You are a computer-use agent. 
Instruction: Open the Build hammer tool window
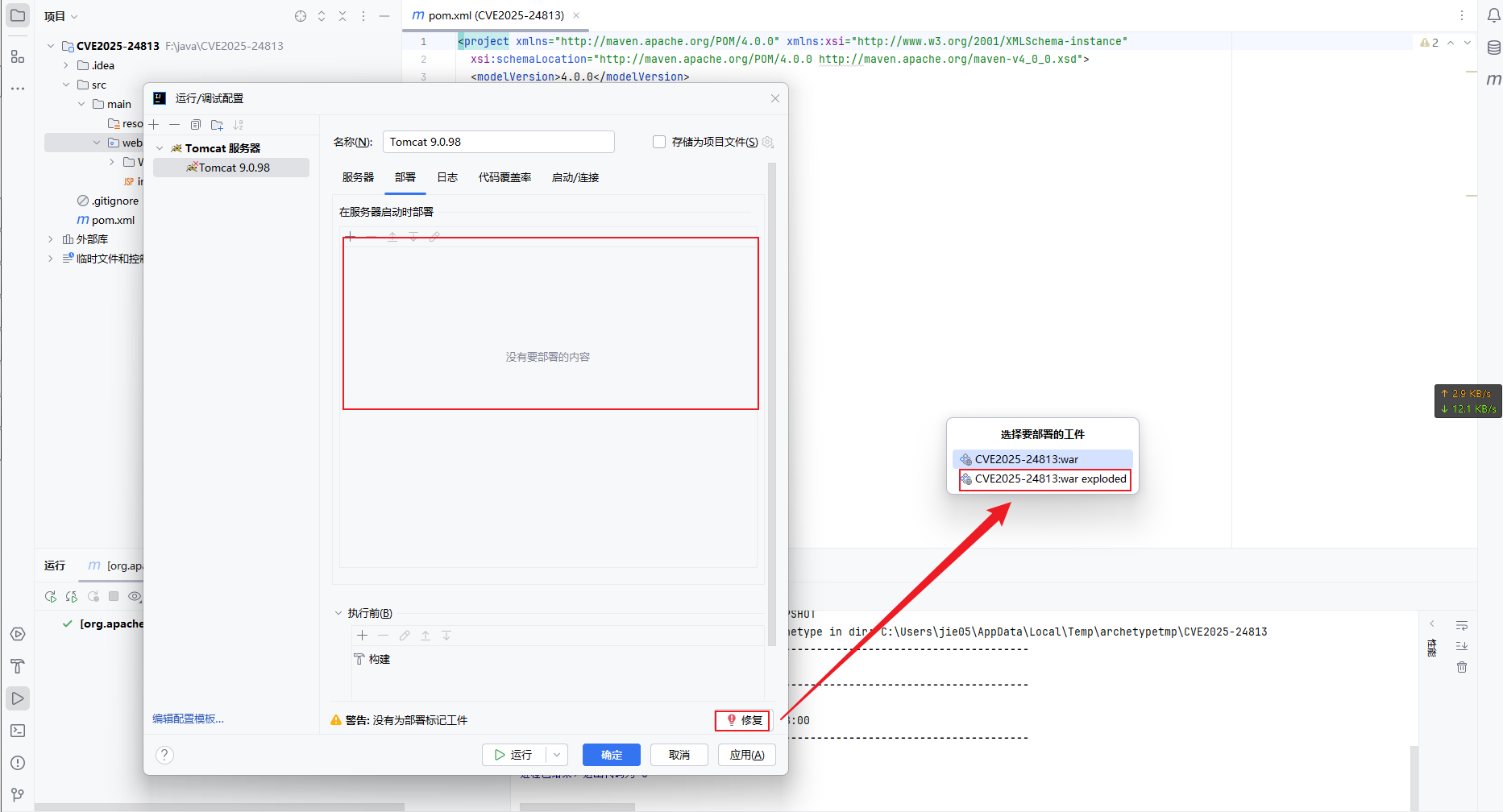point(17,666)
